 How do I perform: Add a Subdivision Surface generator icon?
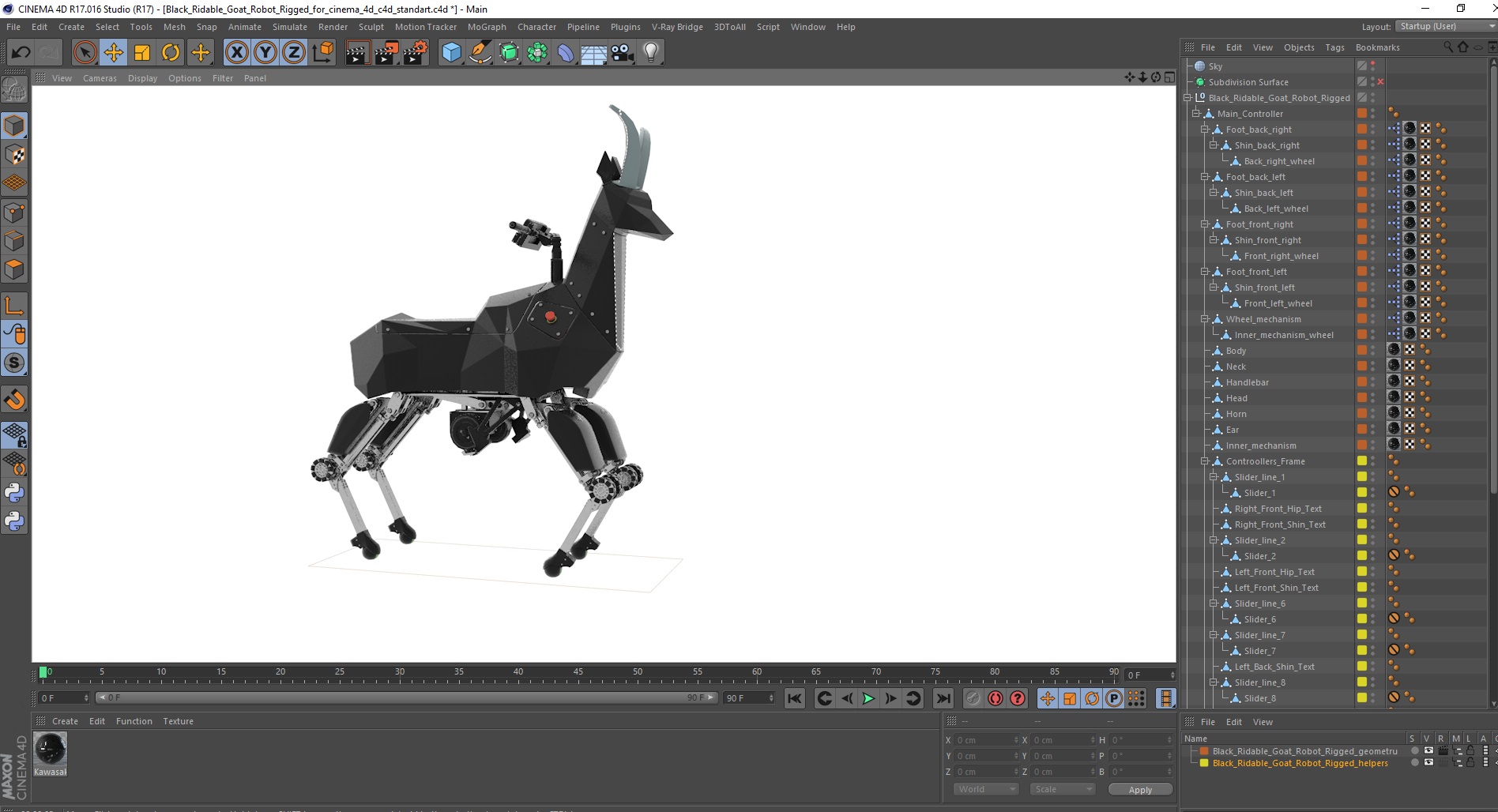coord(509,53)
